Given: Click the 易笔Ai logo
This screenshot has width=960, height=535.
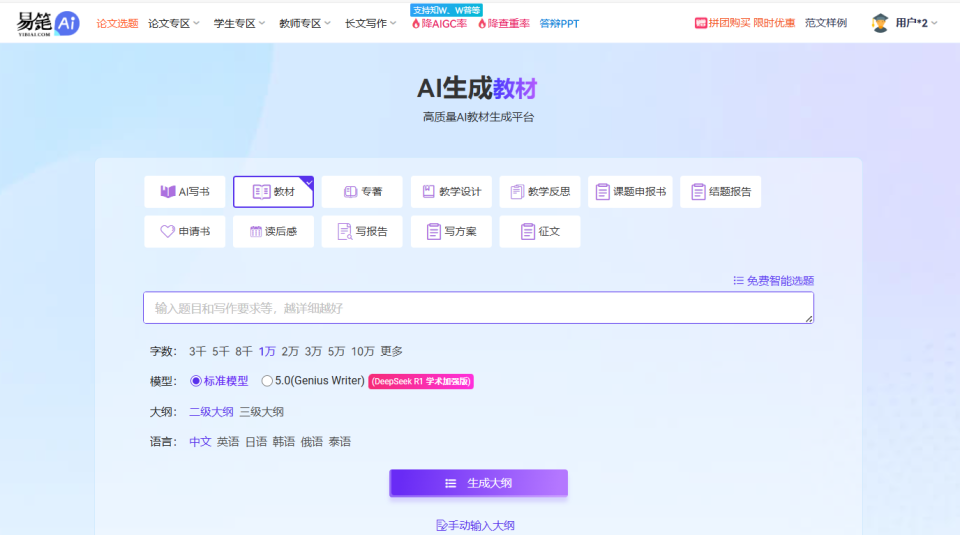Looking at the screenshot, I should [48, 23].
